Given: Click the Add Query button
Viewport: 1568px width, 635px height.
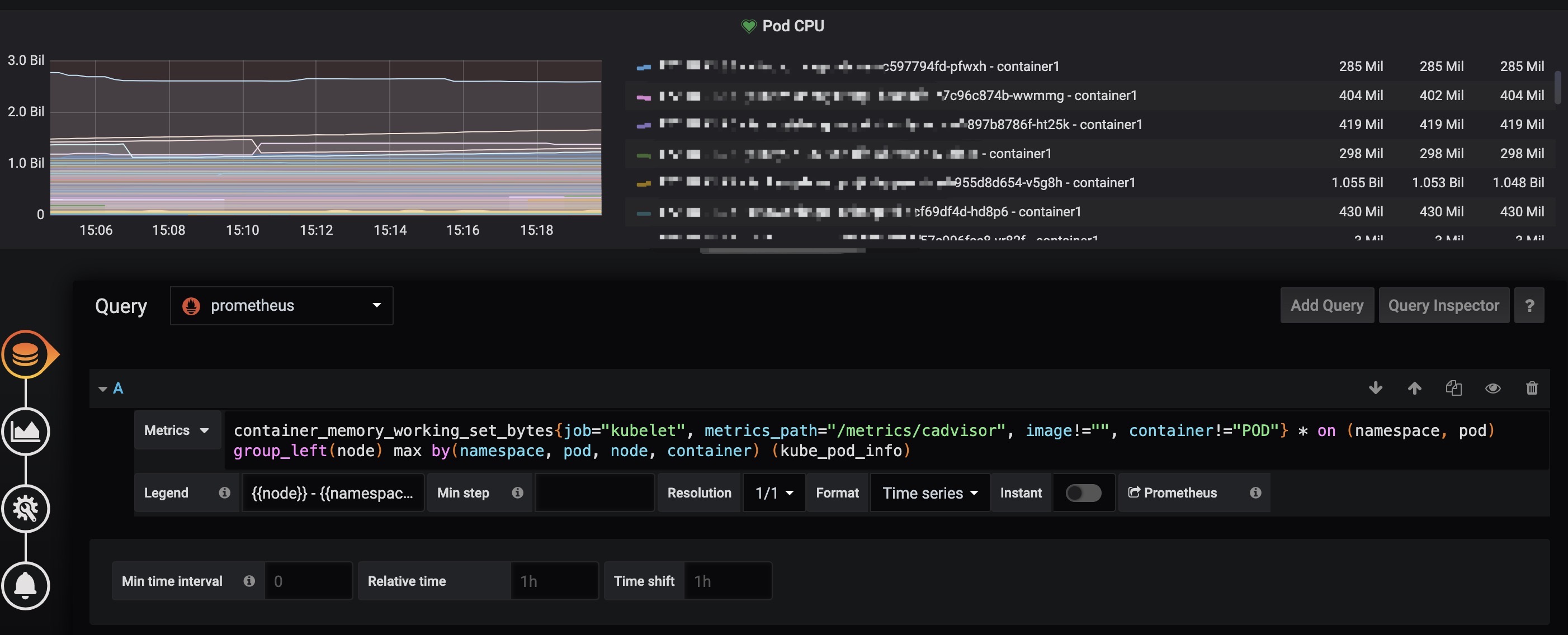Looking at the screenshot, I should tap(1326, 305).
